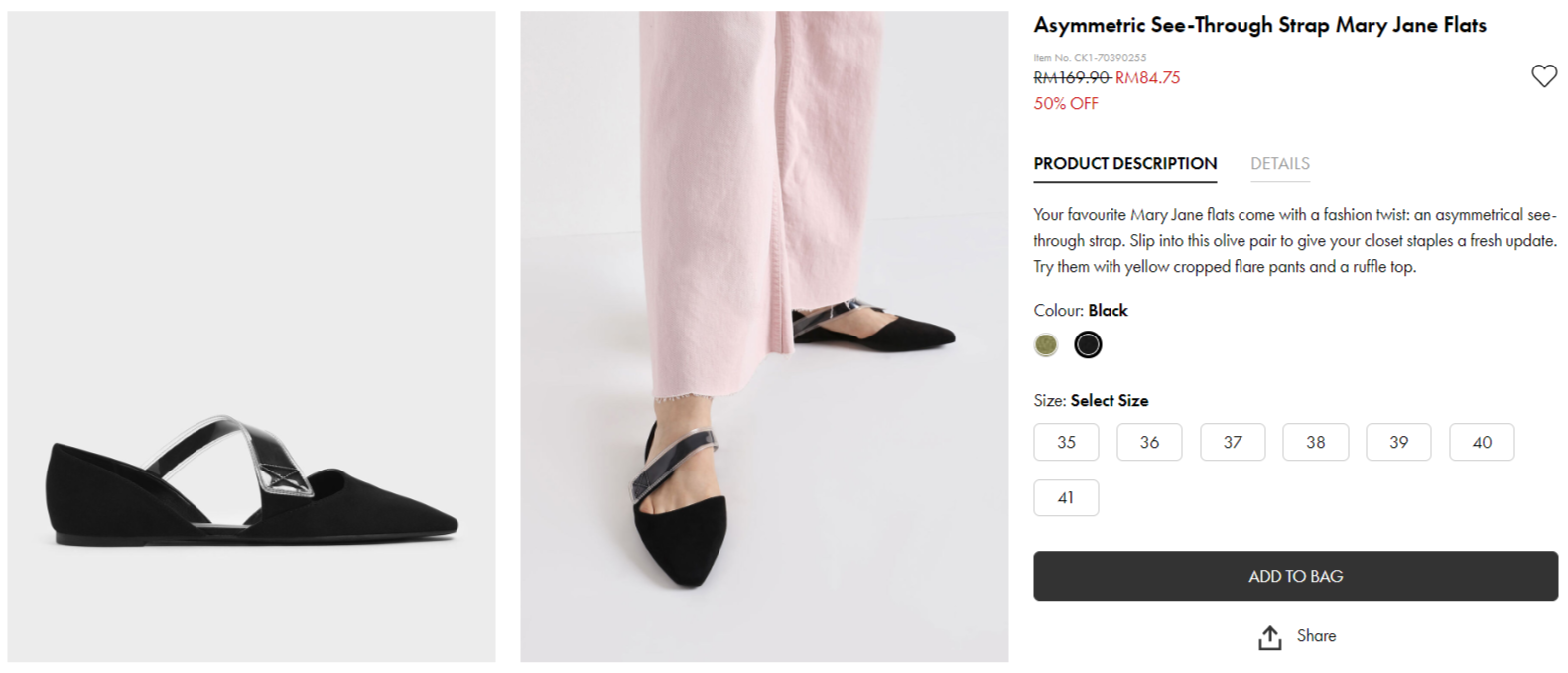Select the black colour swatch

pos(1088,344)
